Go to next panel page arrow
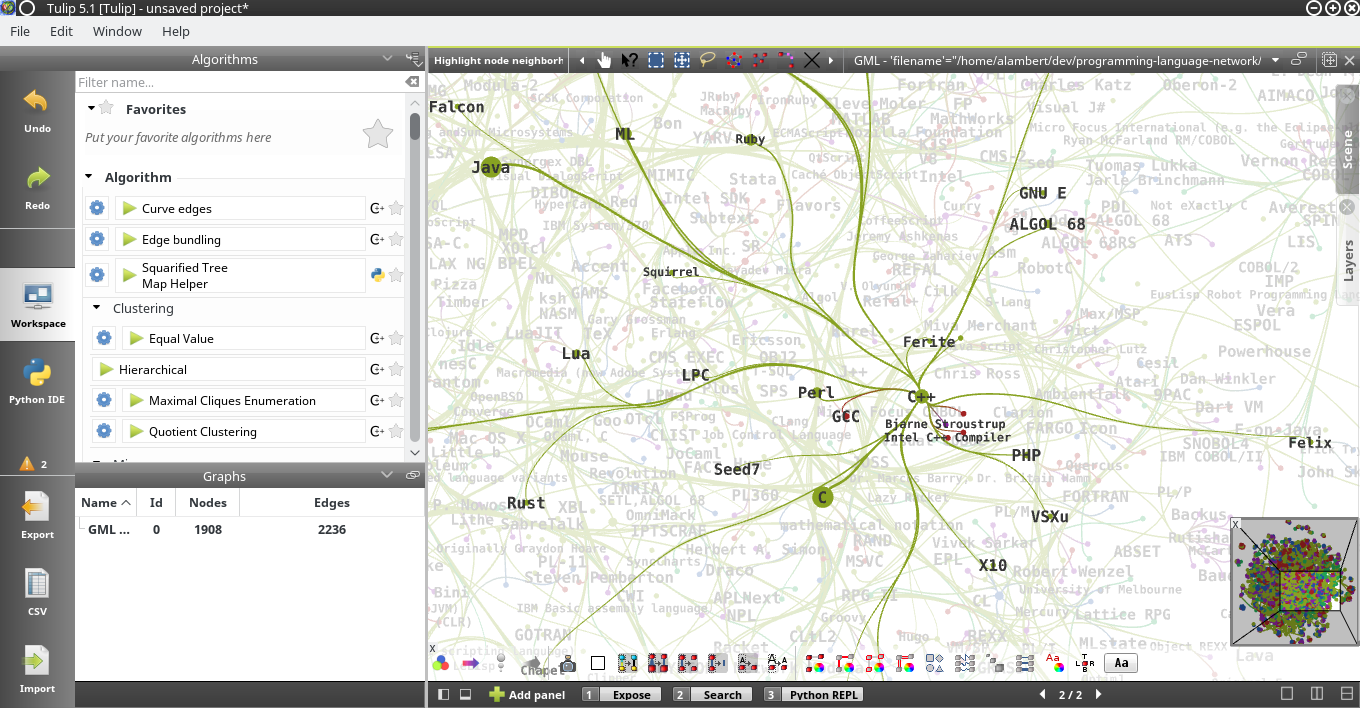Viewport: 1360px width, 708px height. pos(1098,694)
